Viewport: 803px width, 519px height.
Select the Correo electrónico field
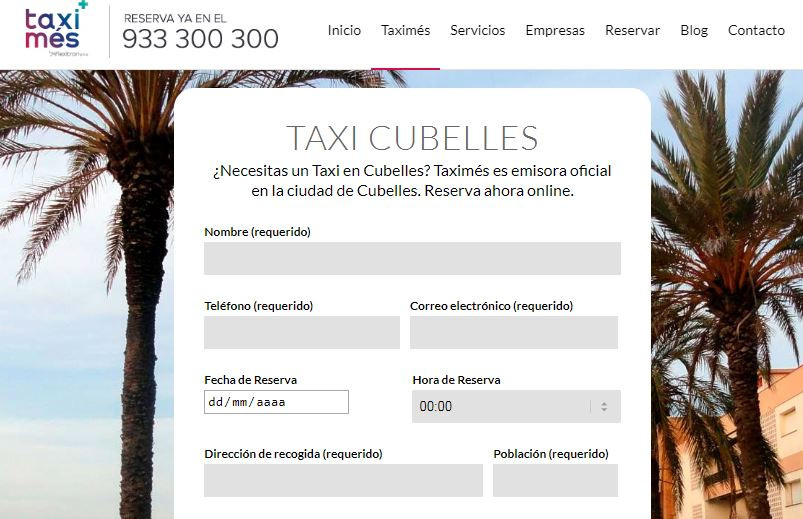[514, 332]
